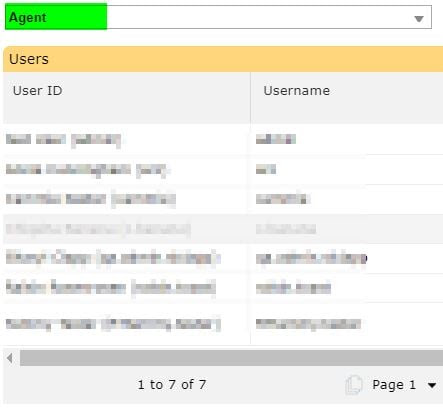
Task: Click the left arrow of horizontal scrollbar
Action: [10, 358]
